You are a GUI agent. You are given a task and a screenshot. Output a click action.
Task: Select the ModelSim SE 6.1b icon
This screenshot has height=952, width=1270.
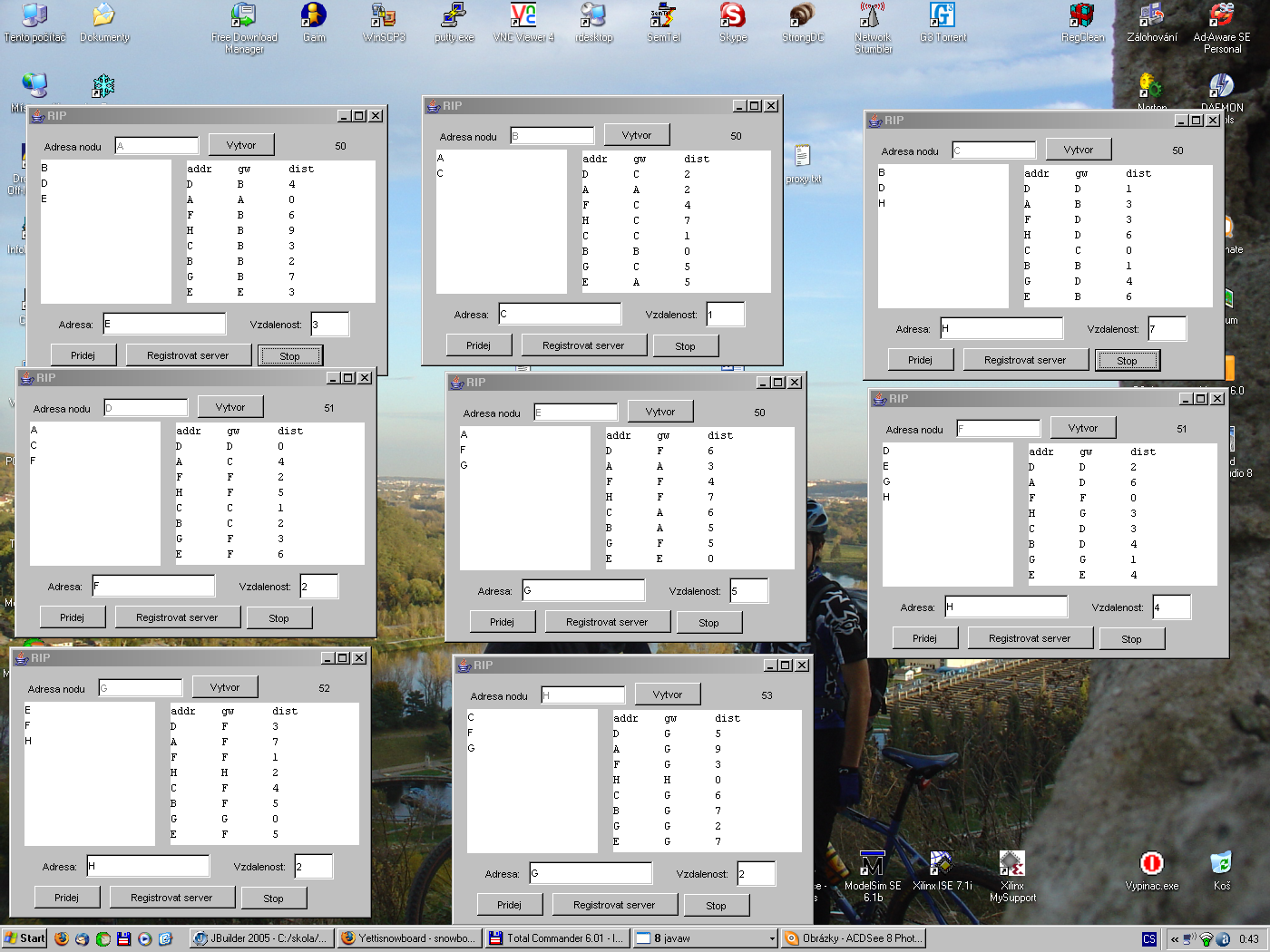[872, 864]
